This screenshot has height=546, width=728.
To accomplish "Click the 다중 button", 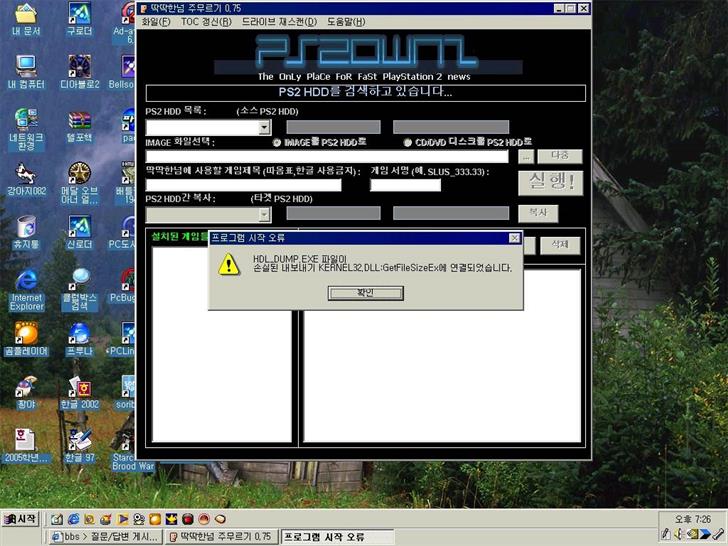I will pyautogui.click(x=559, y=156).
